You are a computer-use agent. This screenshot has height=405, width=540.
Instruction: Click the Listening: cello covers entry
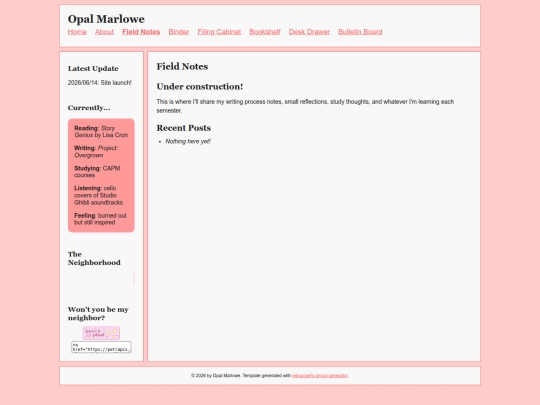click(98, 195)
